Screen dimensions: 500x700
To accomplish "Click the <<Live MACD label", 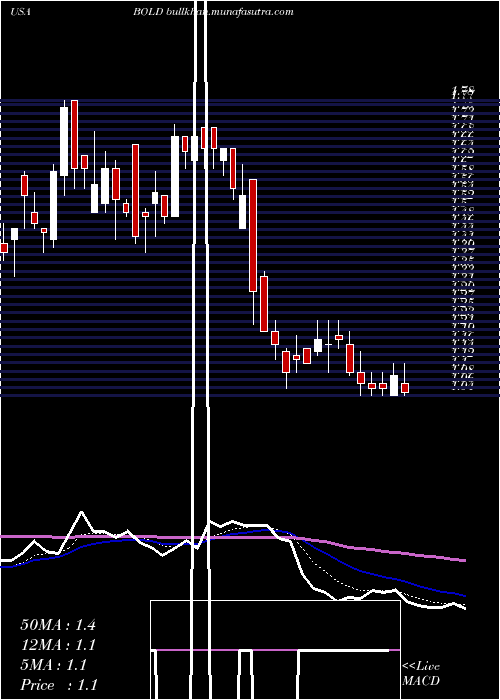I will click(x=421, y=674).
